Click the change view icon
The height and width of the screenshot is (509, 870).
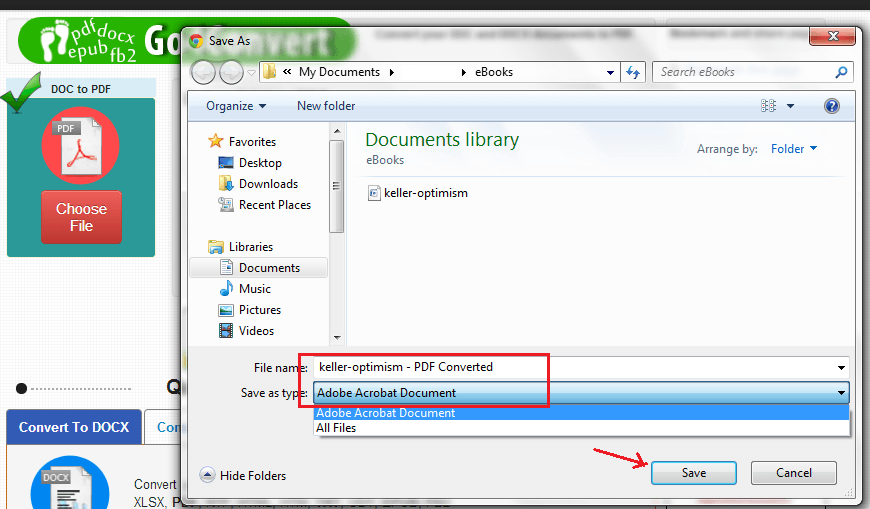768,106
